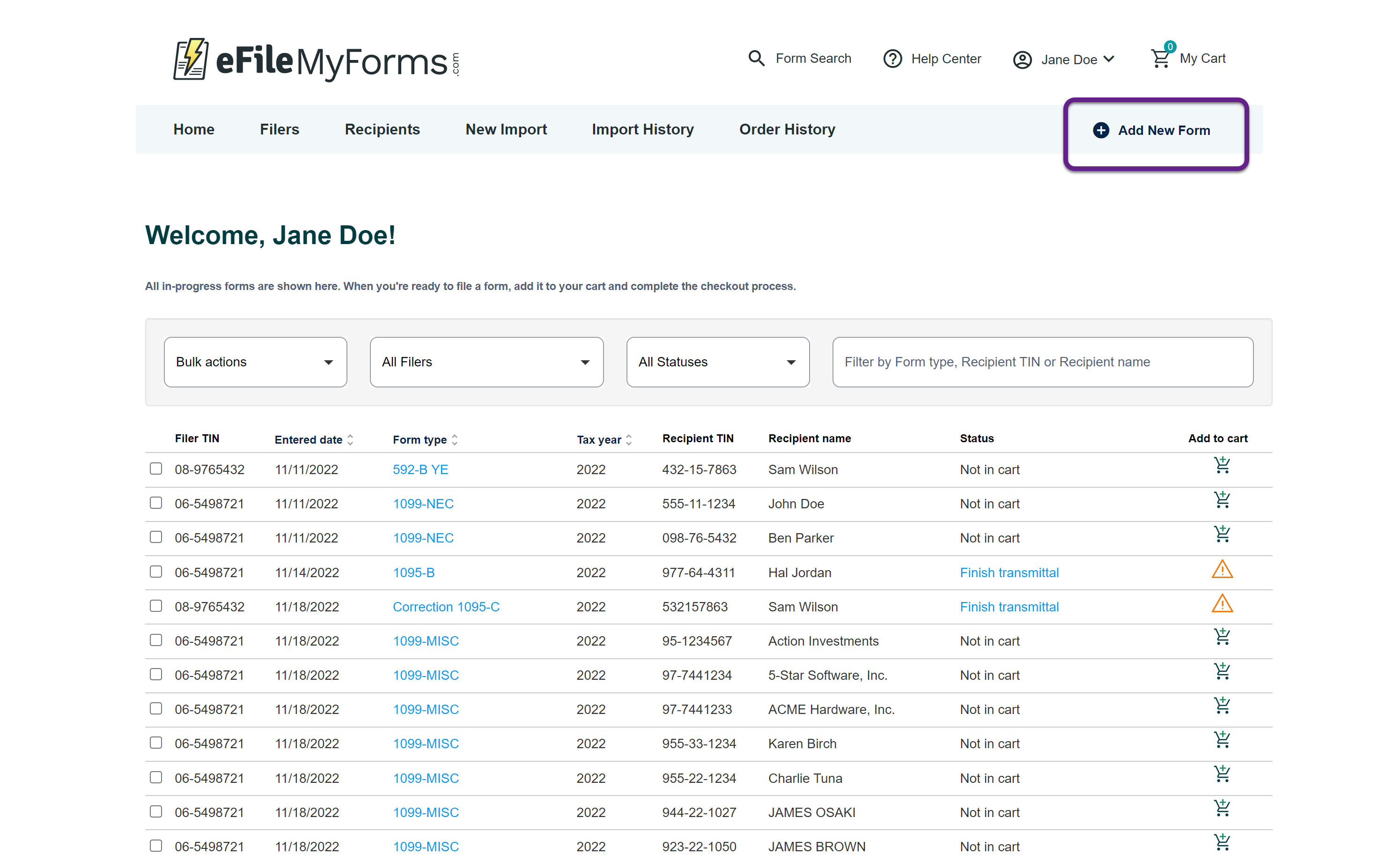Click warning triangle on Hal Jordan row
1400x855 pixels.
pos(1222,570)
